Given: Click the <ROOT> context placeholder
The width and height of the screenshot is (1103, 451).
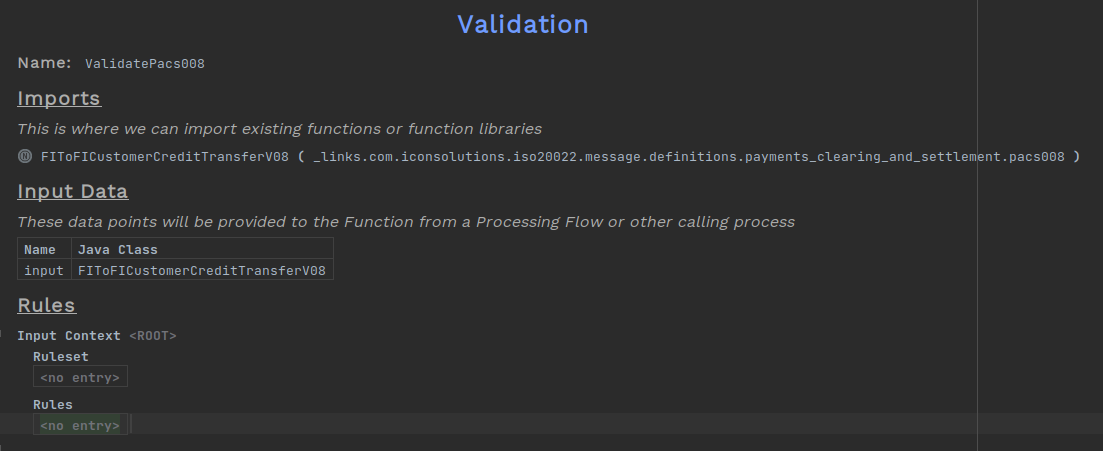Looking at the screenshot, I should coord(152,336).
